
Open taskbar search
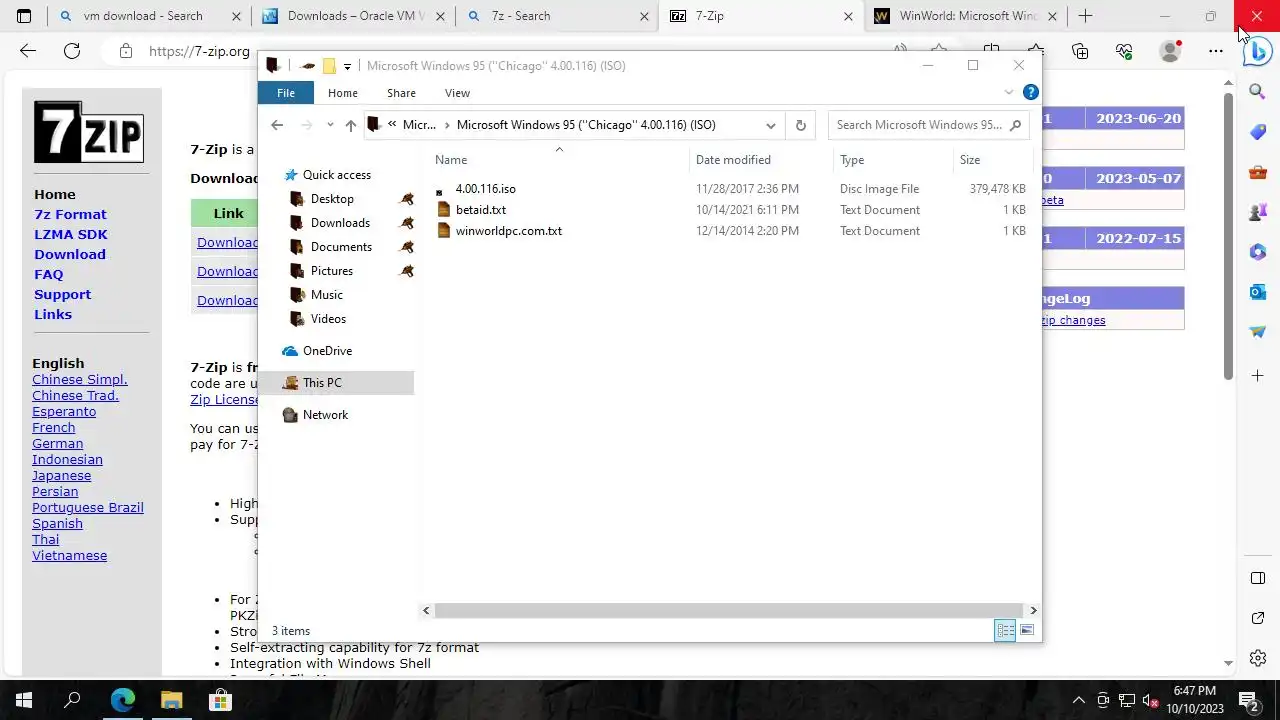(72, 700)
